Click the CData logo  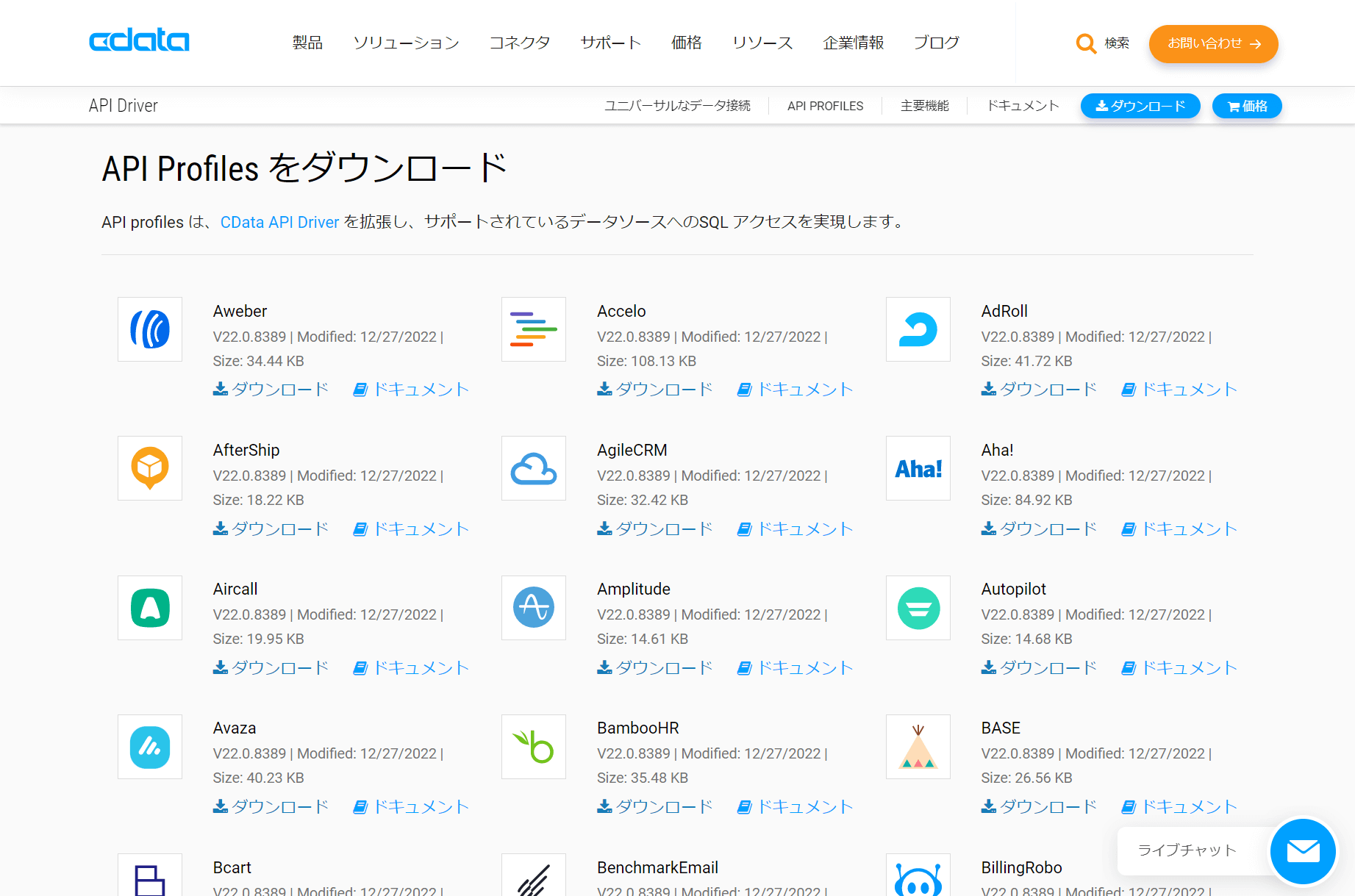[x=139, y=40]
